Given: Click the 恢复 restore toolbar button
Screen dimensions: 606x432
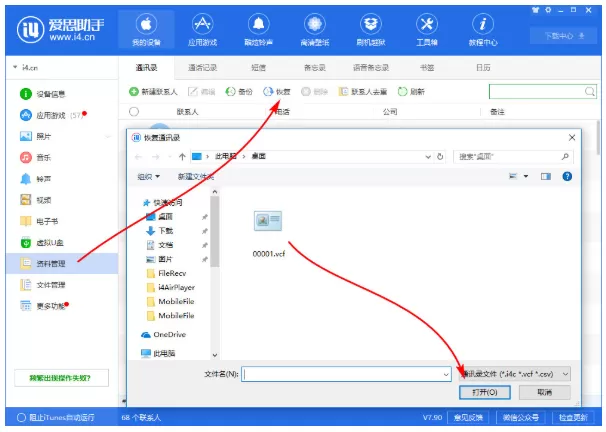Looking at the screenshot, I should tap(277, 92).
